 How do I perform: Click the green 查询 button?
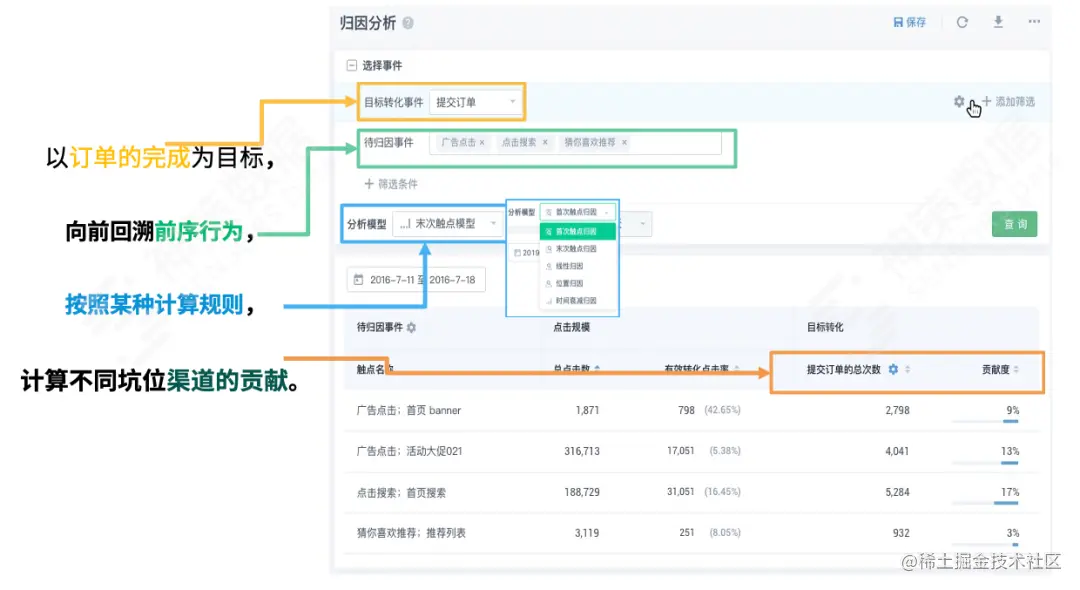pyautogui.click(x=1014, y=224)
